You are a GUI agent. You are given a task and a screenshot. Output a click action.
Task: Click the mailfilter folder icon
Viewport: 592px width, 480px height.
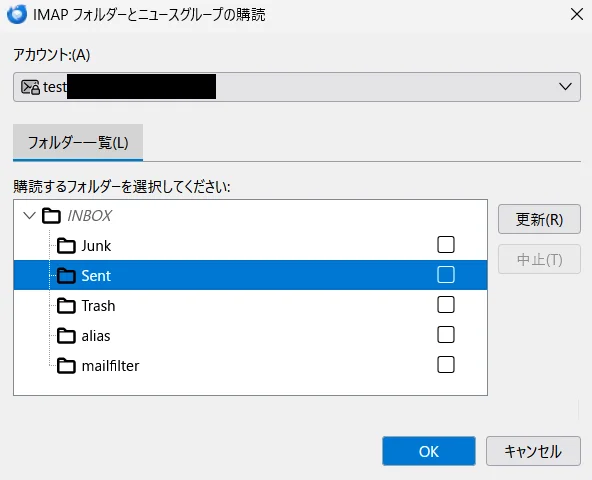(x=66, y=366)
